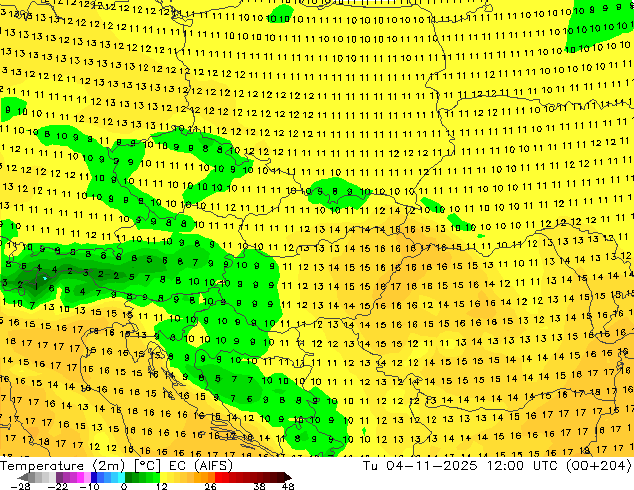This screenshot has height=490, width=634.
Task: Click the small cyan spot in the Alps
Action: (x=44, y=278)
